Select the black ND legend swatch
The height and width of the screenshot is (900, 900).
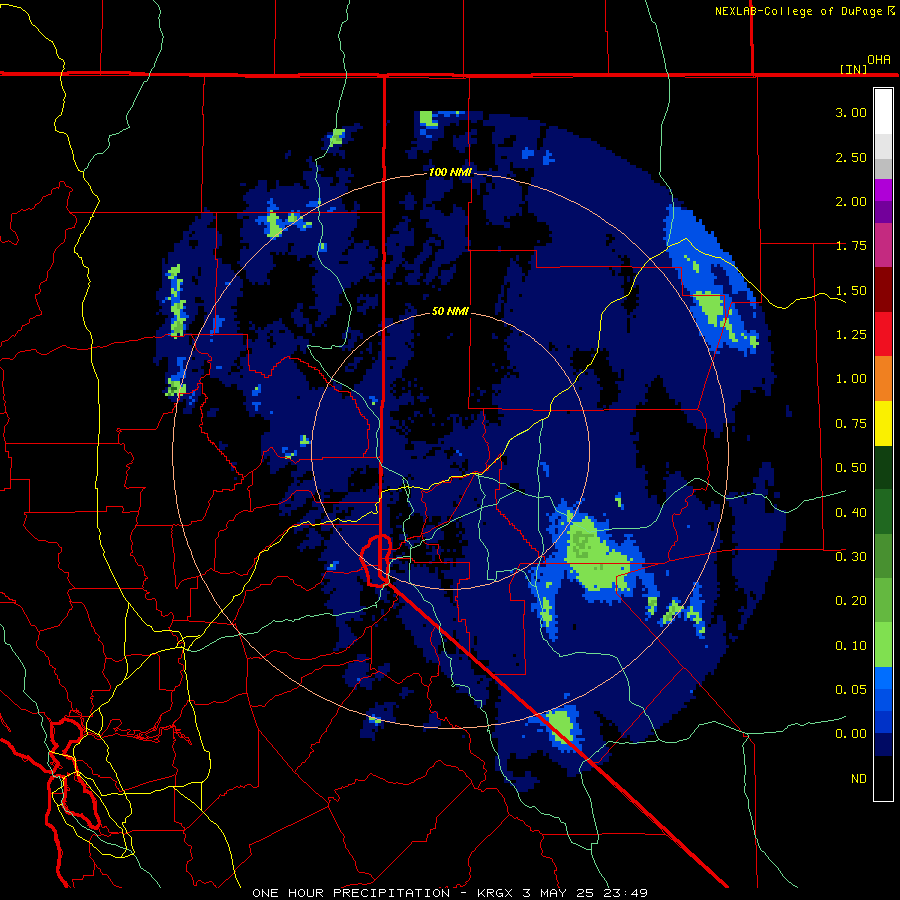[883, 778]
